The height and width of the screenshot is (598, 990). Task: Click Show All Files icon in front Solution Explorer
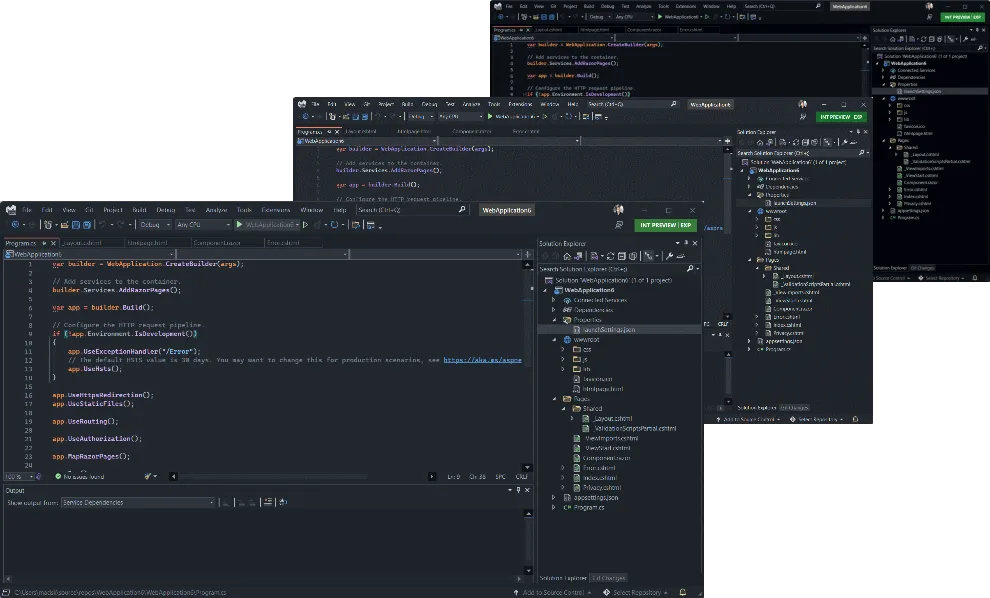pyautogui.click(x=633, y=256)
